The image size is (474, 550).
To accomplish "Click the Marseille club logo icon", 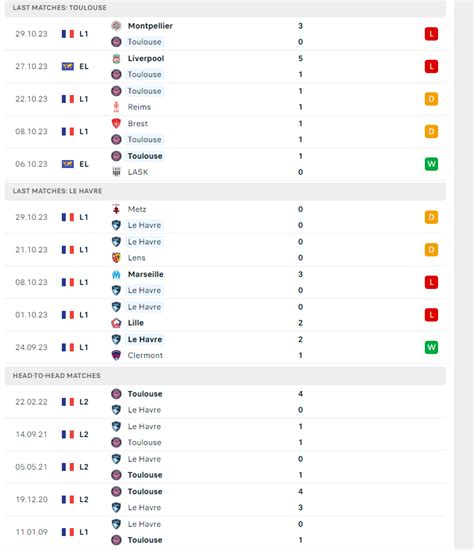I will click(116, 274).
